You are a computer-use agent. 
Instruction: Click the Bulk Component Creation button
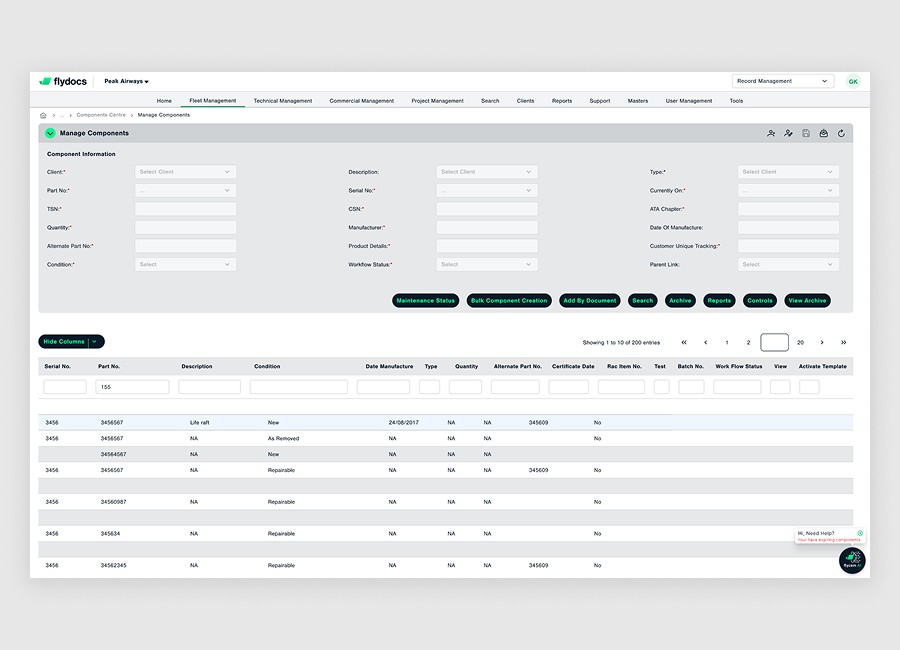point(509,301)
